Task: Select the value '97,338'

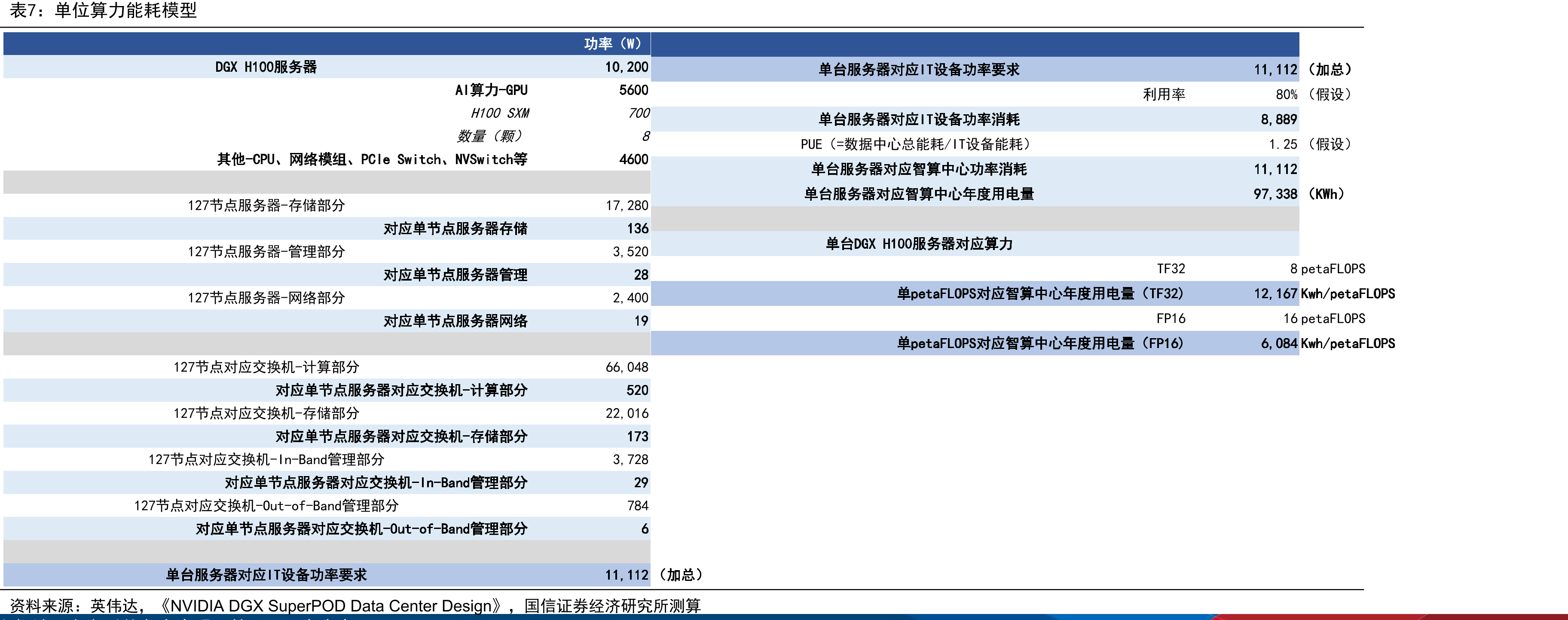Action: [1275, 194]
